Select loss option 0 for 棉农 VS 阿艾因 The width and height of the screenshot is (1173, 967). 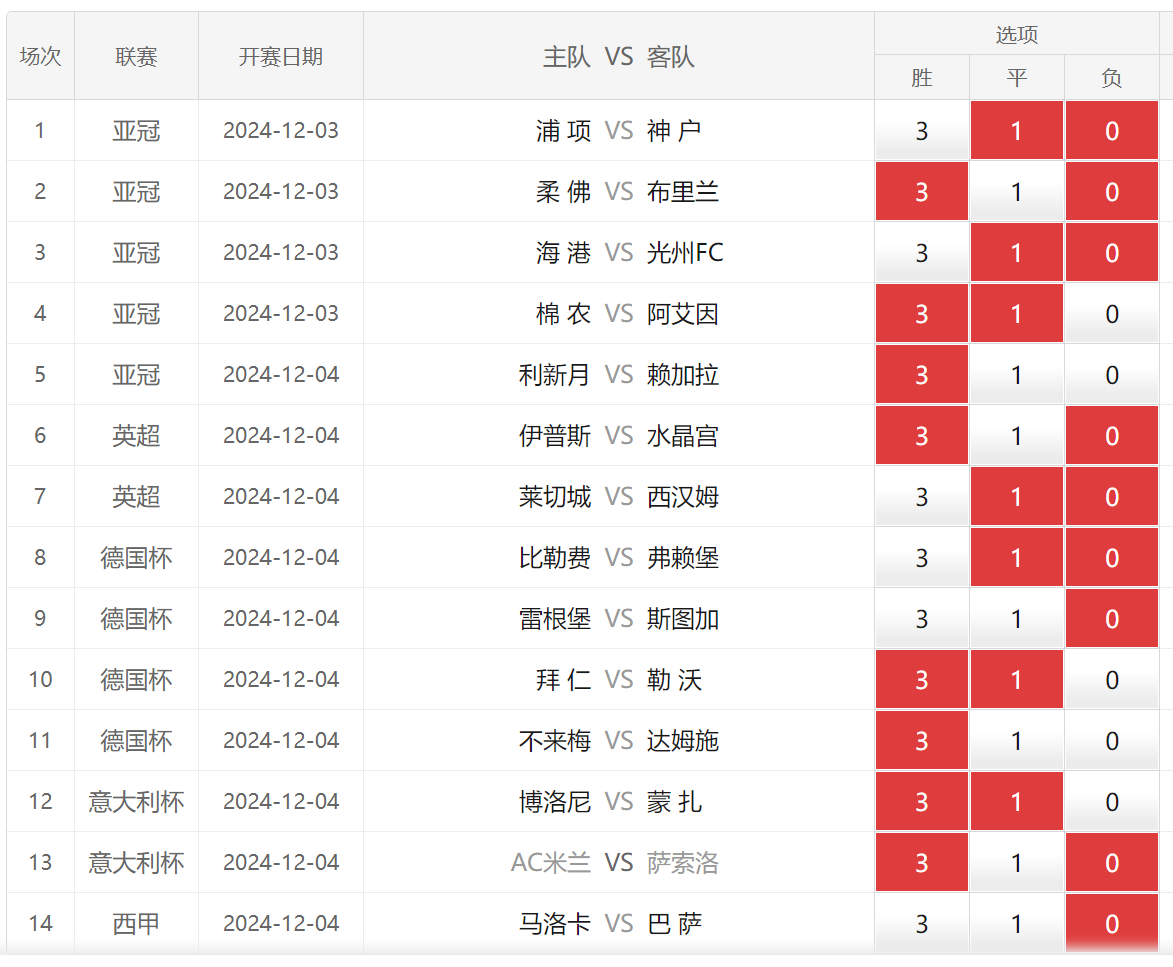coord(1112,314)
